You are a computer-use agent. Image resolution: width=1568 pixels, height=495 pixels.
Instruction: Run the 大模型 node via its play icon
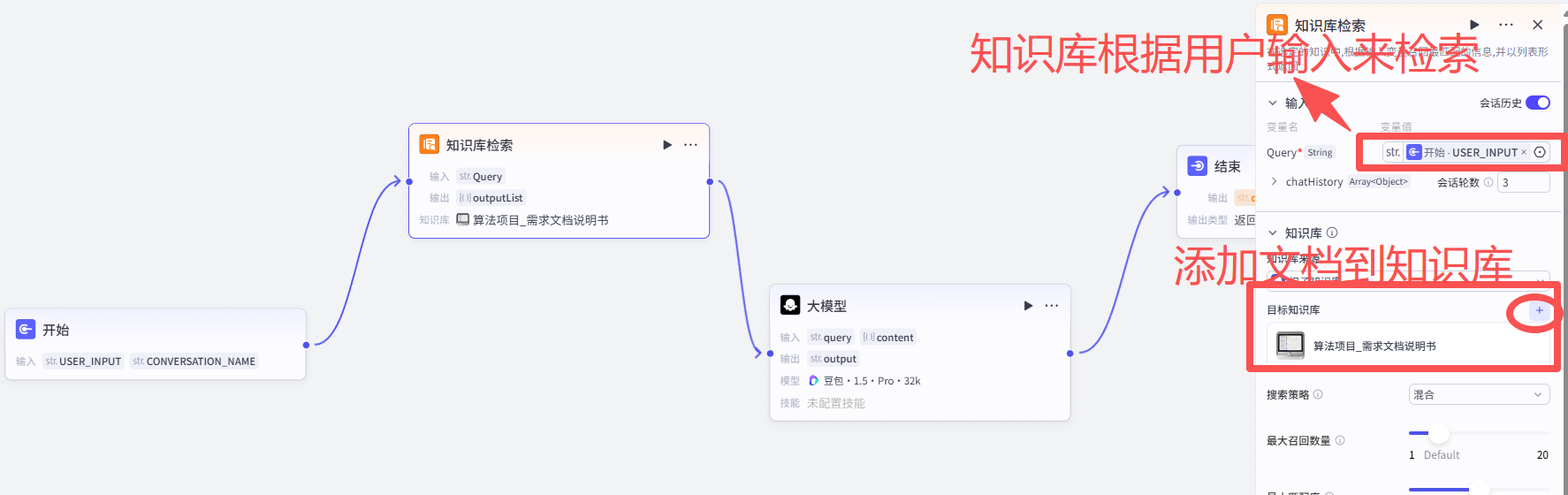coord(1028,306)
